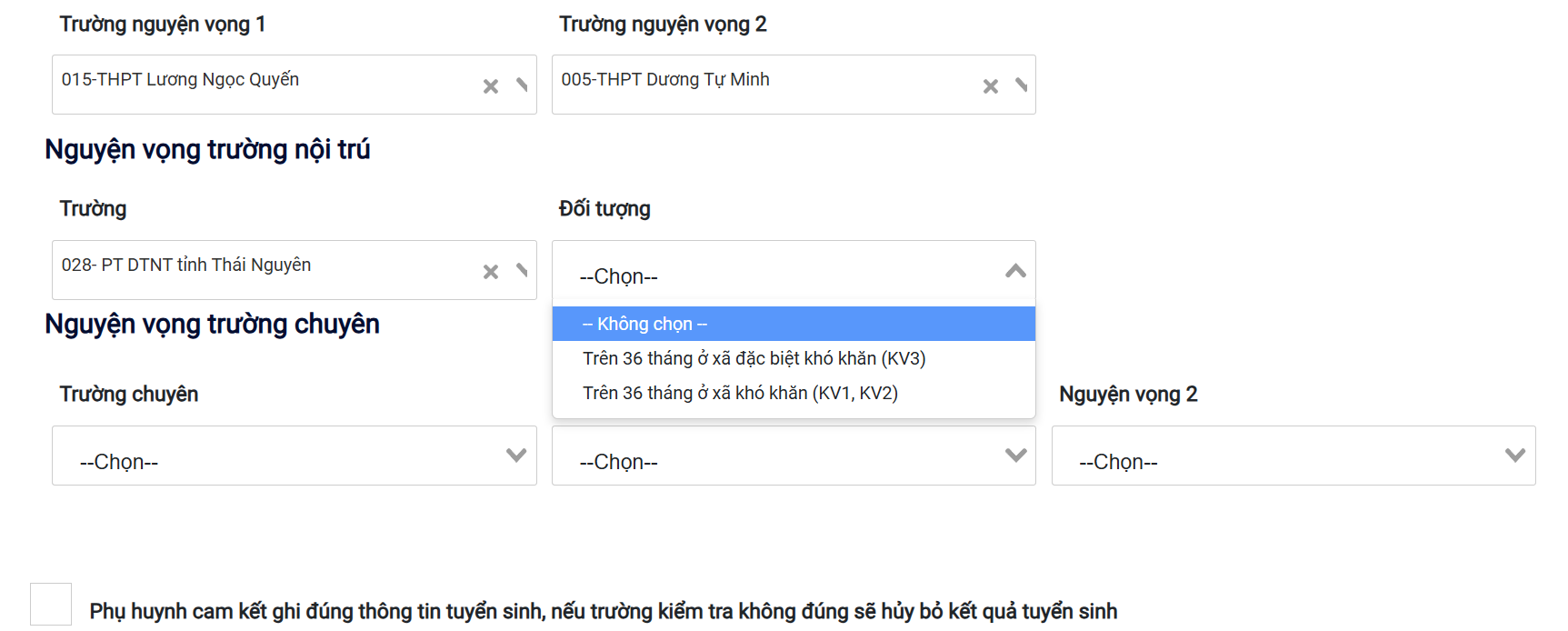This screenshot has height=631, width=1568.
Task: Open dropdown directly below the Đối tượng list
Action: tap(793, 456)
